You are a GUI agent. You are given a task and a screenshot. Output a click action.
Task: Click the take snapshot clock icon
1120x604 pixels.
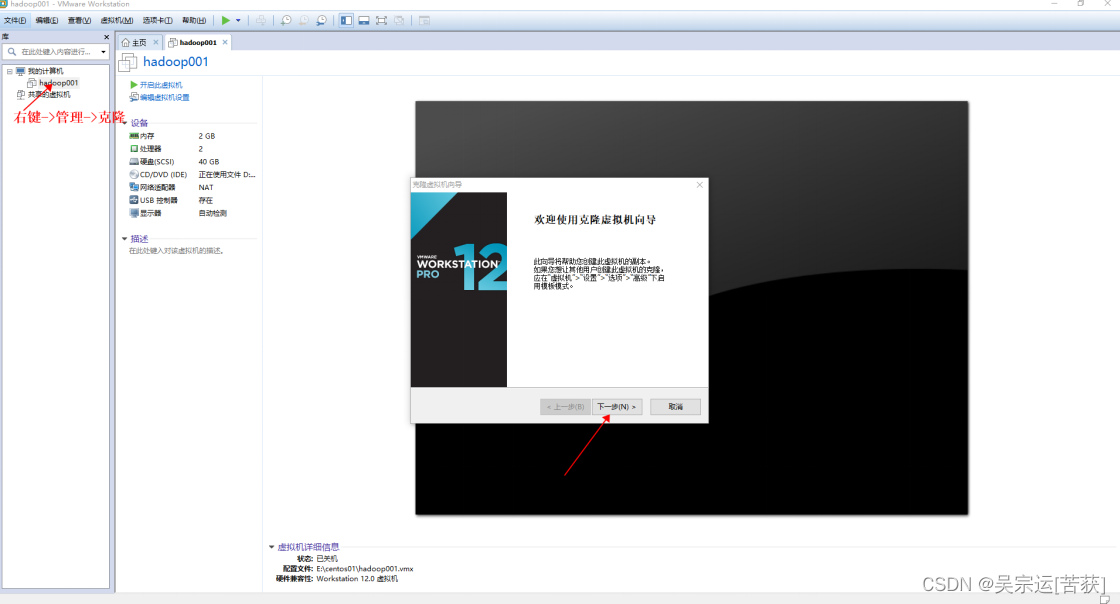pyautogui.click(x=286, y=21)
